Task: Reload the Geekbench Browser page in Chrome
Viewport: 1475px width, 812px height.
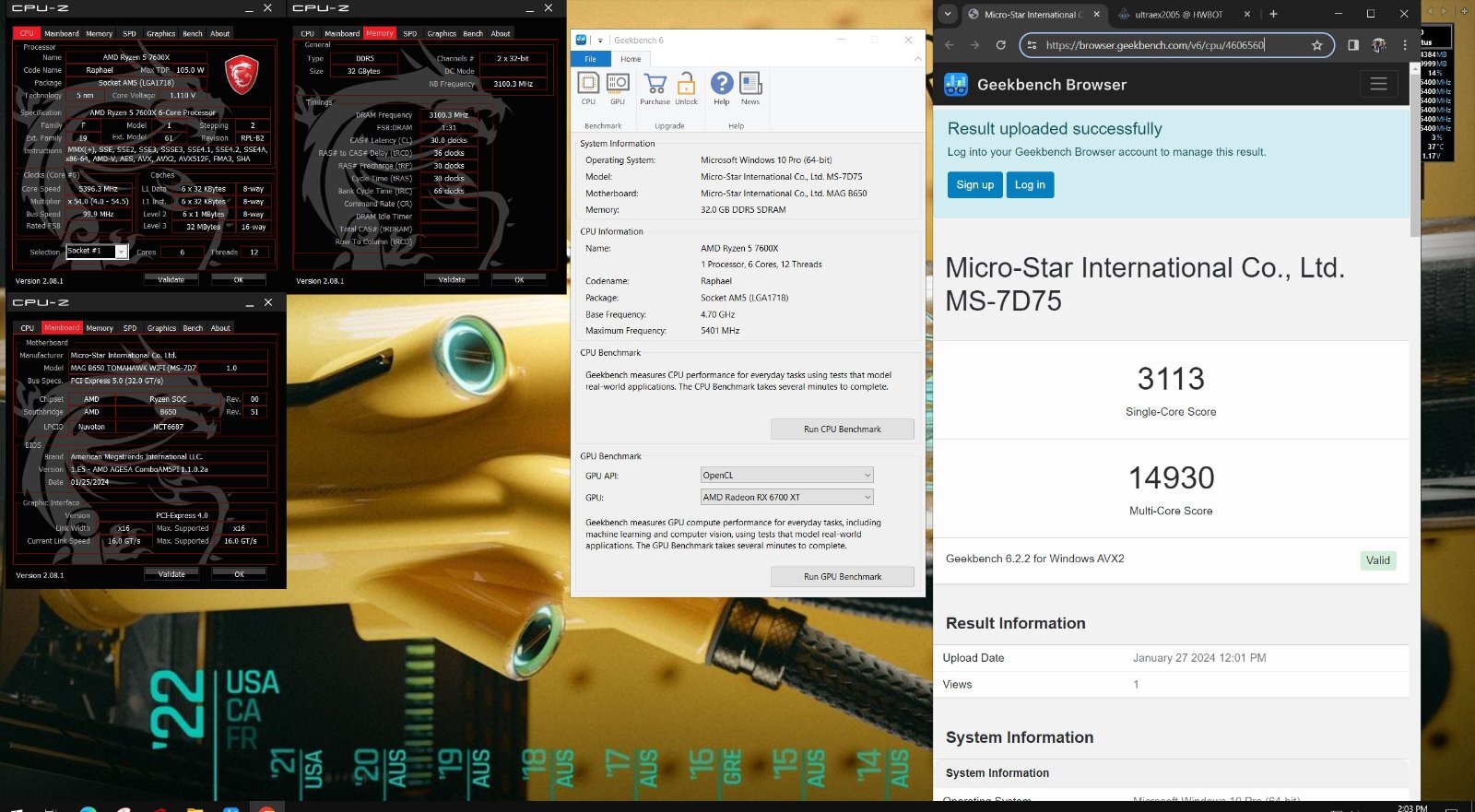Action: [1001, 44]
